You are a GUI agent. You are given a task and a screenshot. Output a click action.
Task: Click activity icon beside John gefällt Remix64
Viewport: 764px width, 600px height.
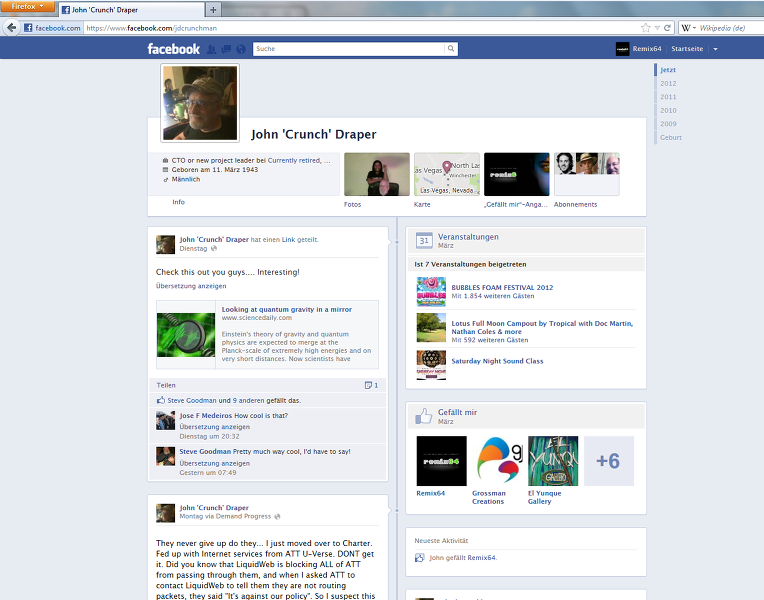tap(420, 558)
